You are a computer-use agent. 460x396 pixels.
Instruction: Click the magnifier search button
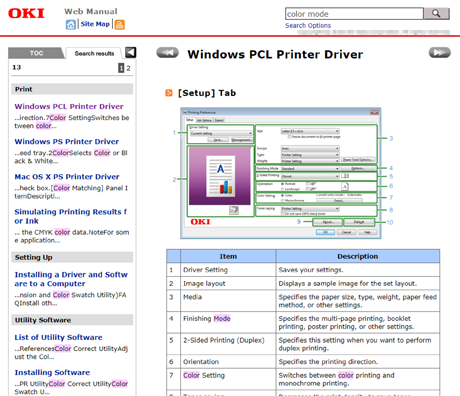tap(436, 14)
